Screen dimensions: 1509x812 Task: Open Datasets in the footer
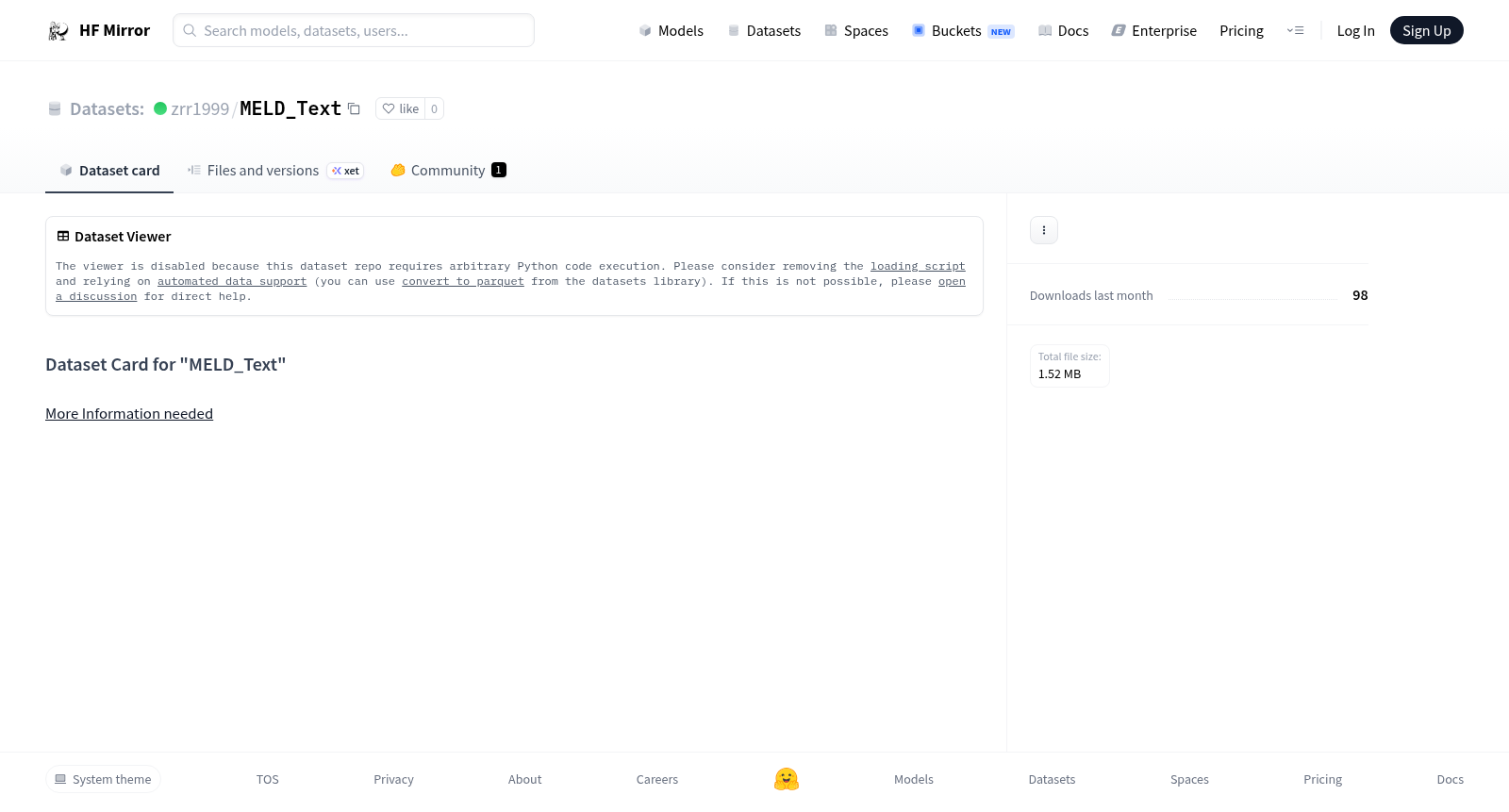tap(1052, 779)
